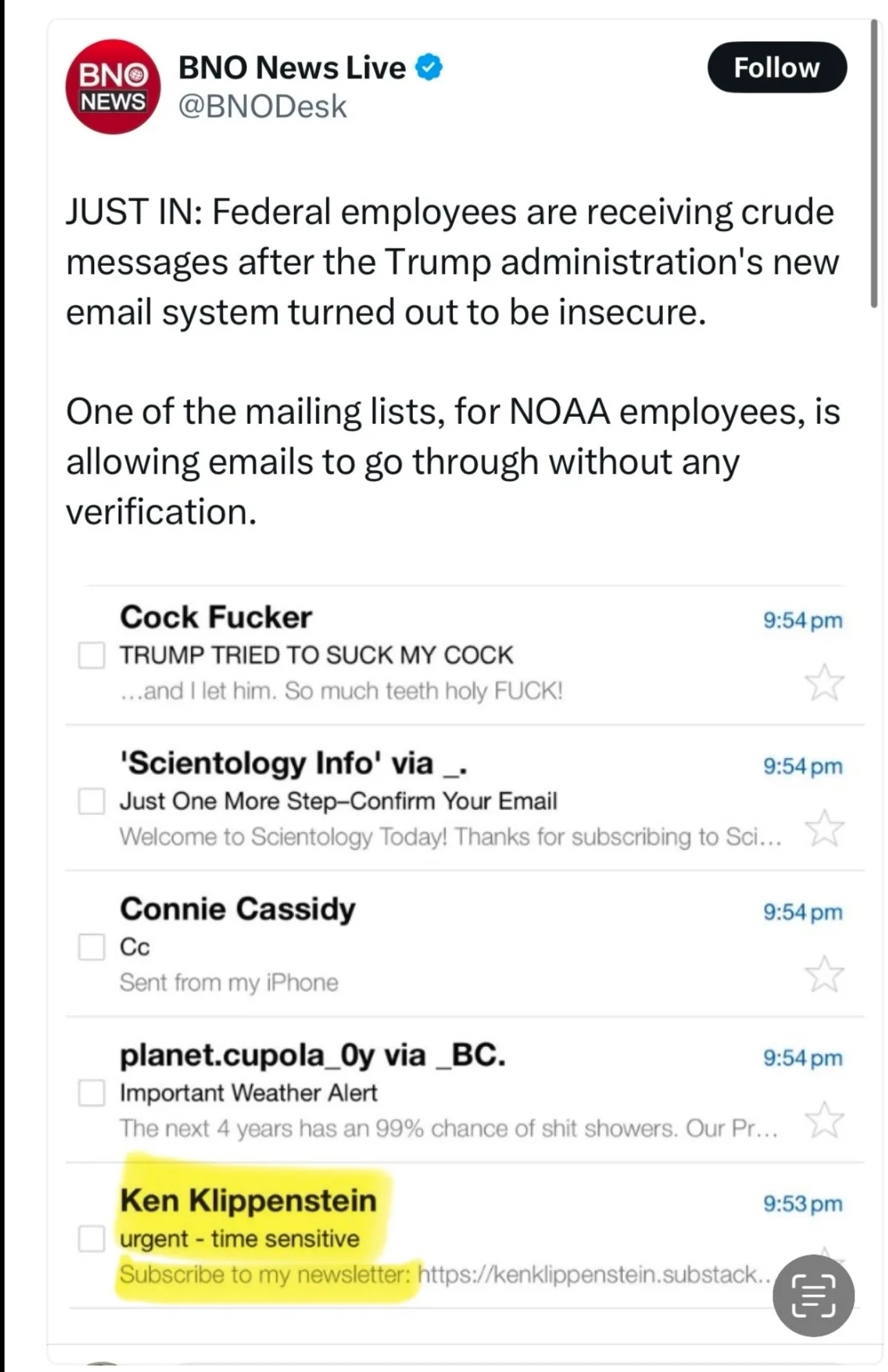
Task: Select the planet.cupola_0y email checkbox
Action: [92, 1093]
